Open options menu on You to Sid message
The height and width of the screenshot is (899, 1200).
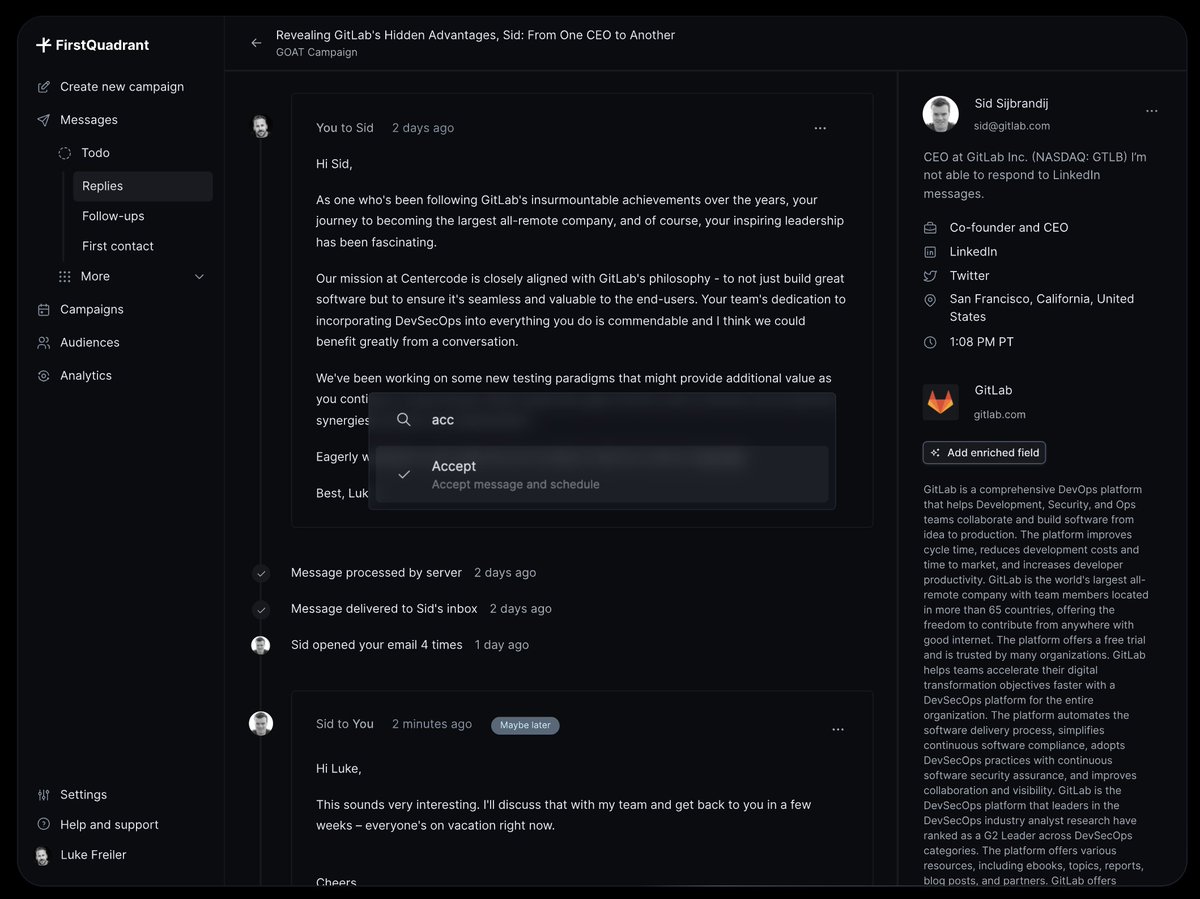pos(820,128)
